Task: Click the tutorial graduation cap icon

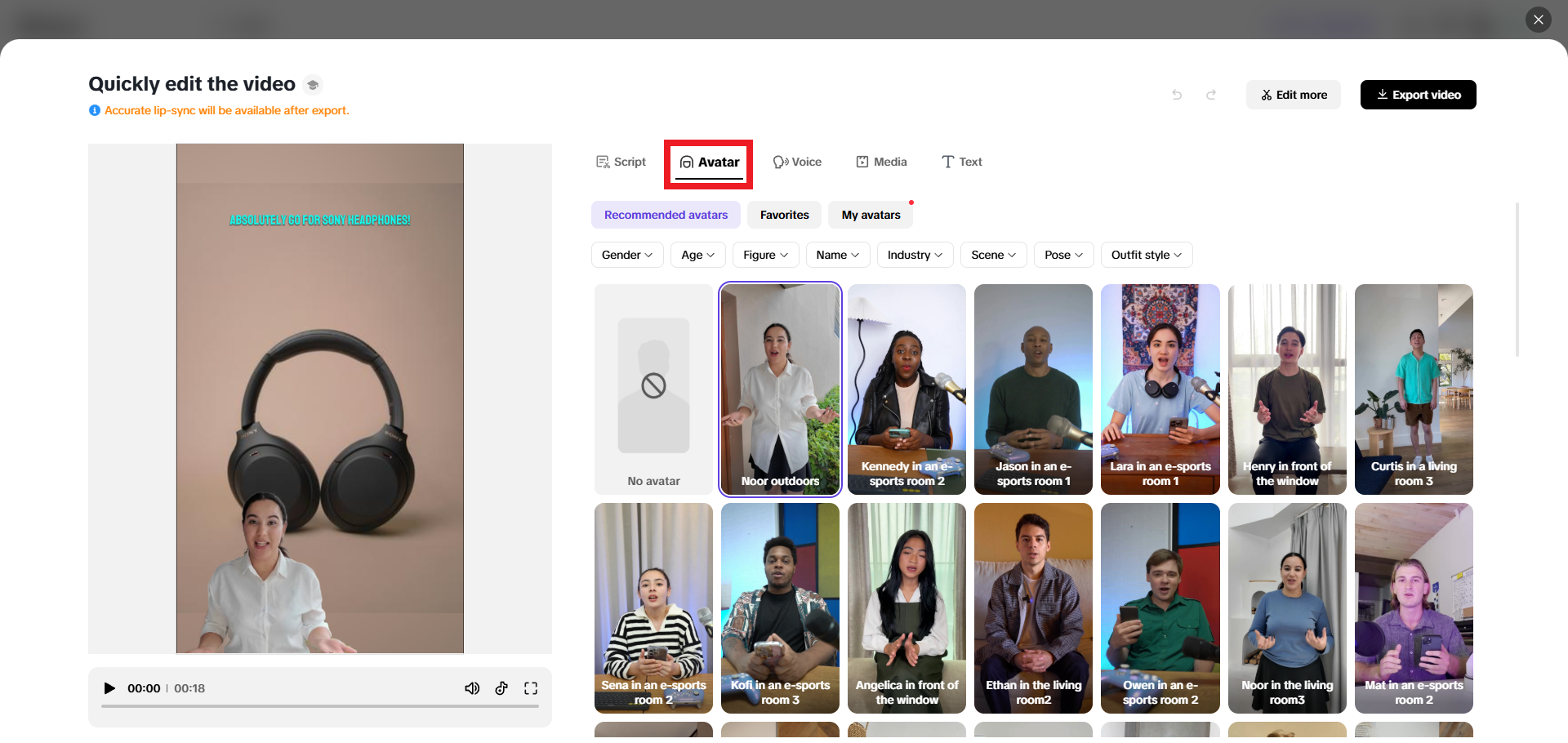Action: coord(313,85)
